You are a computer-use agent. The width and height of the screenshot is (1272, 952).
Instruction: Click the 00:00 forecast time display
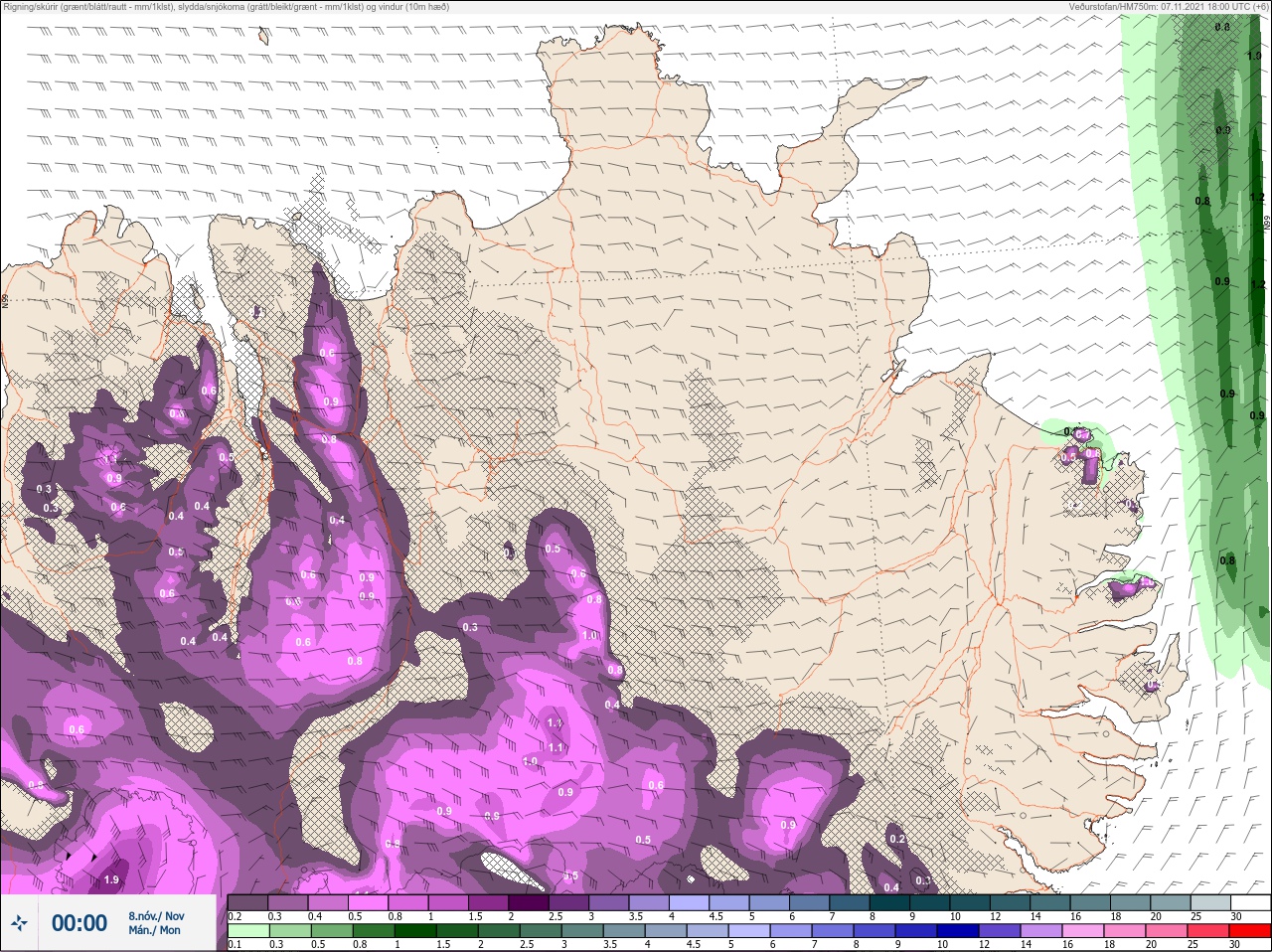click(79, 923)
